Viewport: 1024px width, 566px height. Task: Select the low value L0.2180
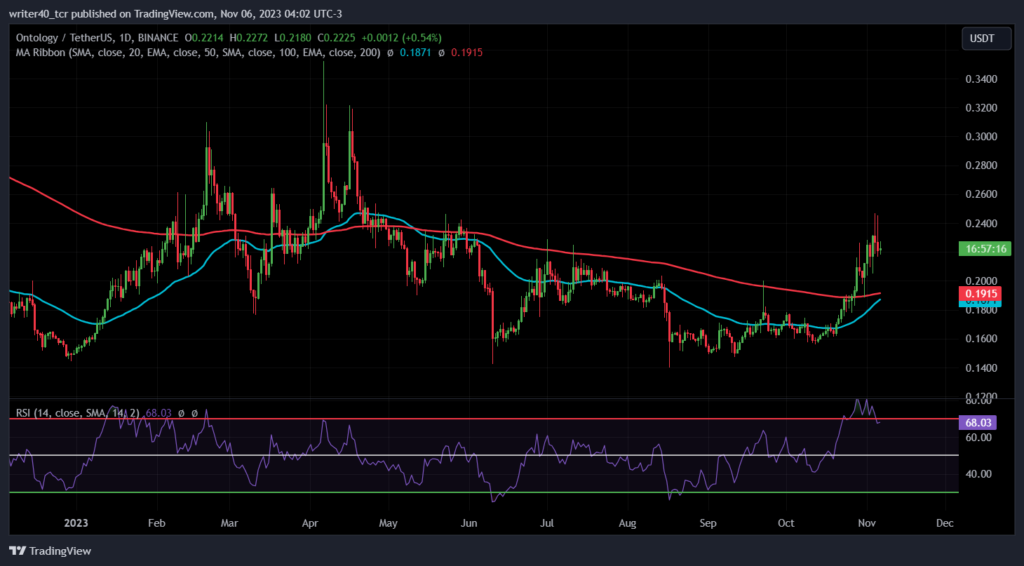(x=292, y=38)
